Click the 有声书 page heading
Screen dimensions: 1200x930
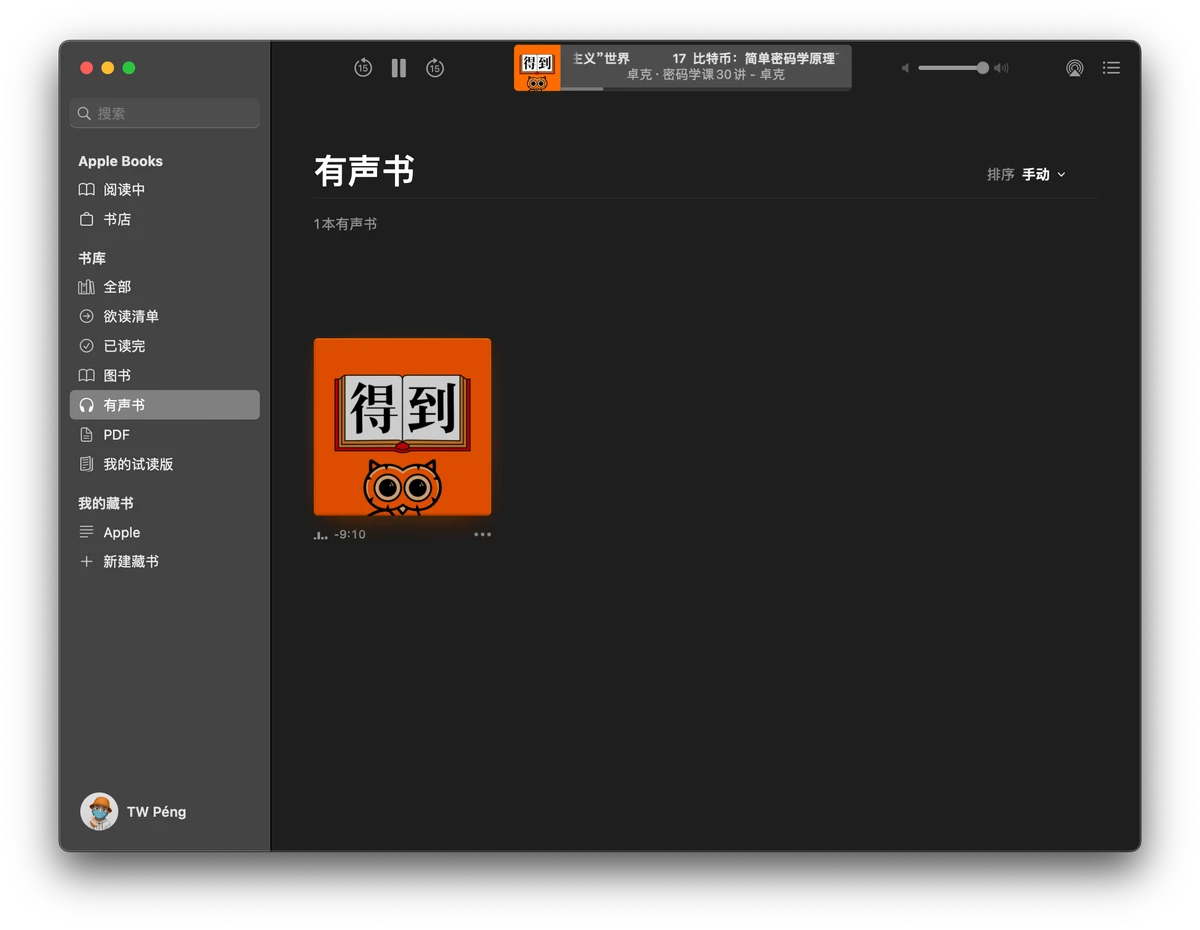364,171
